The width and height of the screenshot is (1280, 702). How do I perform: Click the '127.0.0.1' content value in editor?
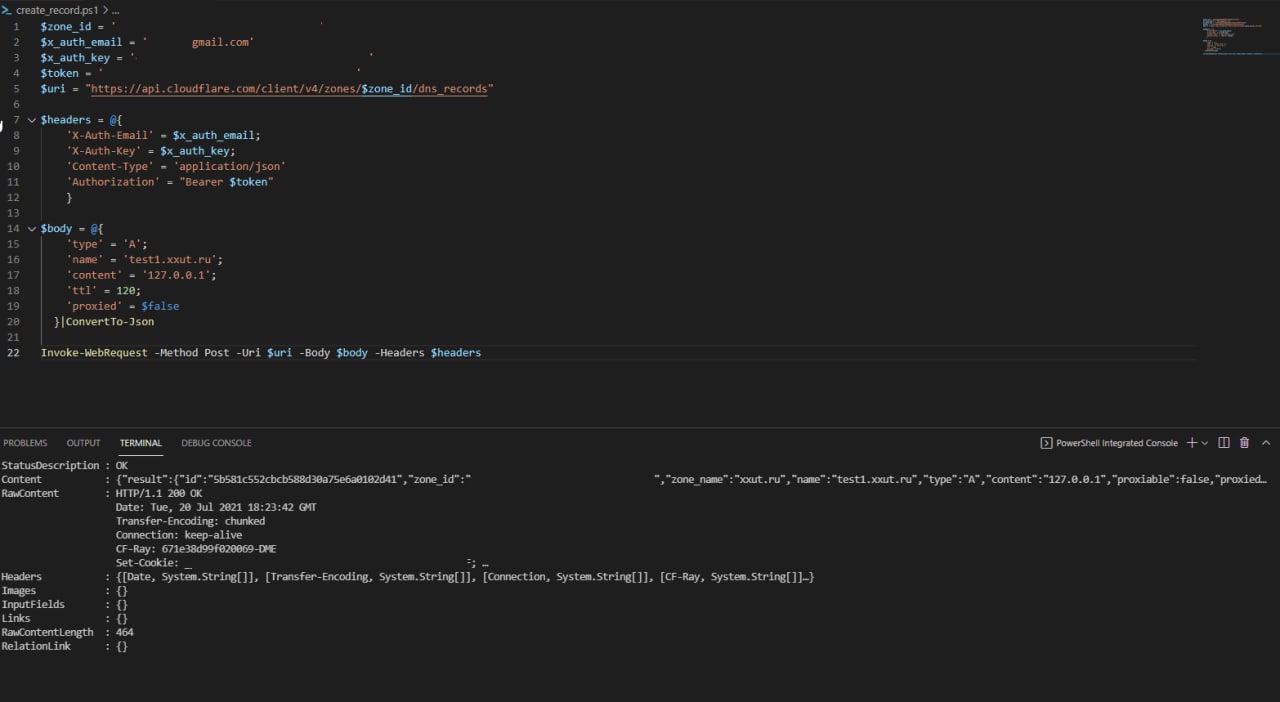[x=174, y=275]
